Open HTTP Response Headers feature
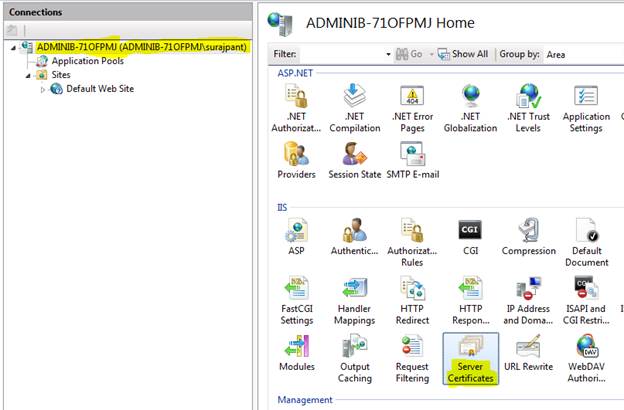The image size is (624, 410). tap(470, 301)
